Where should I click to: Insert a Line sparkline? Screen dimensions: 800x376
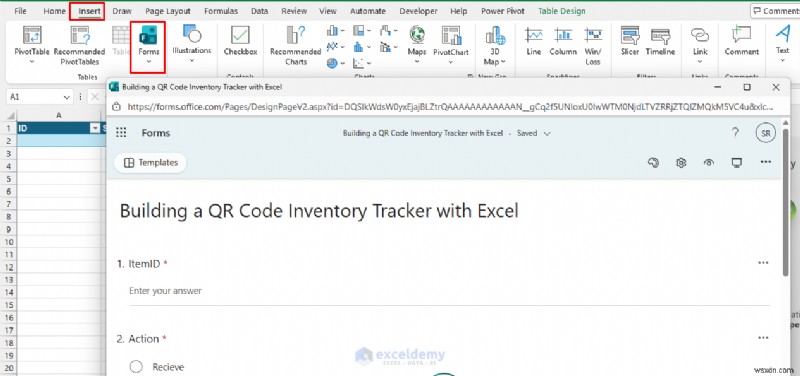(534, 41)
